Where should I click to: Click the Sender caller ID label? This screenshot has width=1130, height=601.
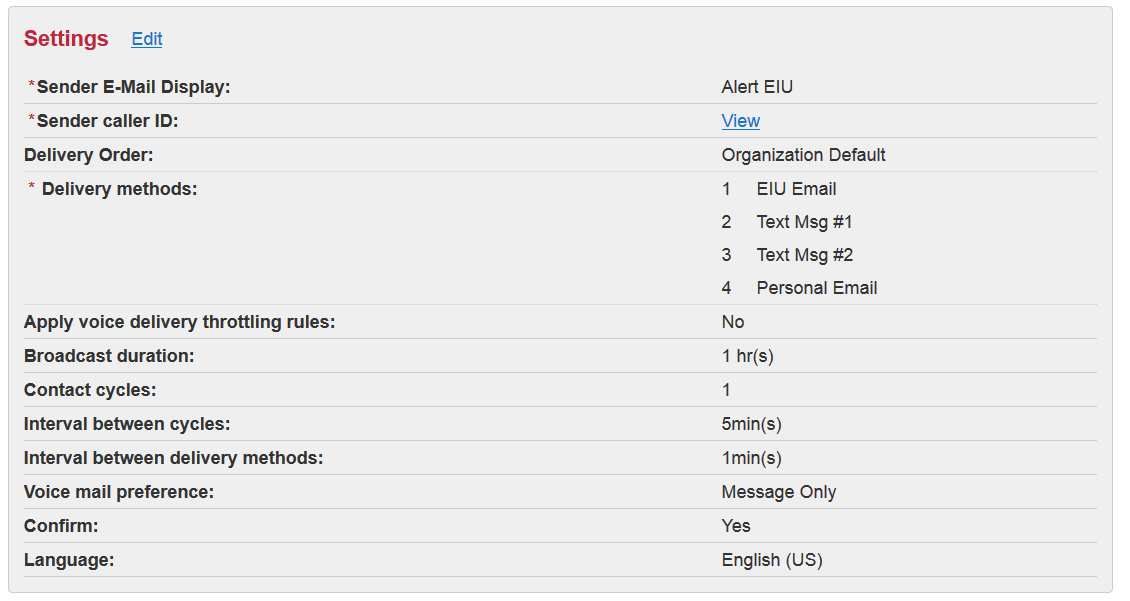tap(107, 121)
